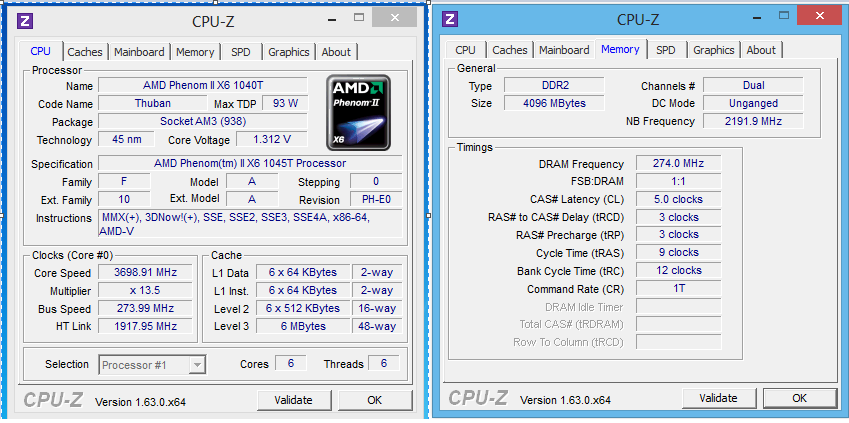This screenshot has width=849, height=423.
Task: Click the Max TDP value 93 W
Action: click(285, 103)
